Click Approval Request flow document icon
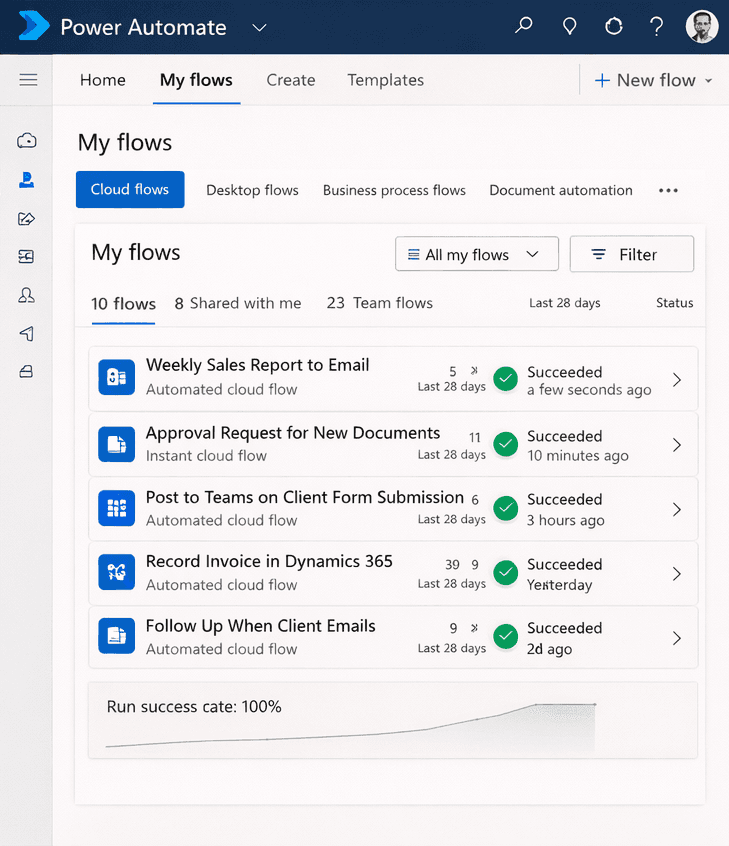This screenshot has width=729, height=846. pyautogui.click(x=117, y=444)
